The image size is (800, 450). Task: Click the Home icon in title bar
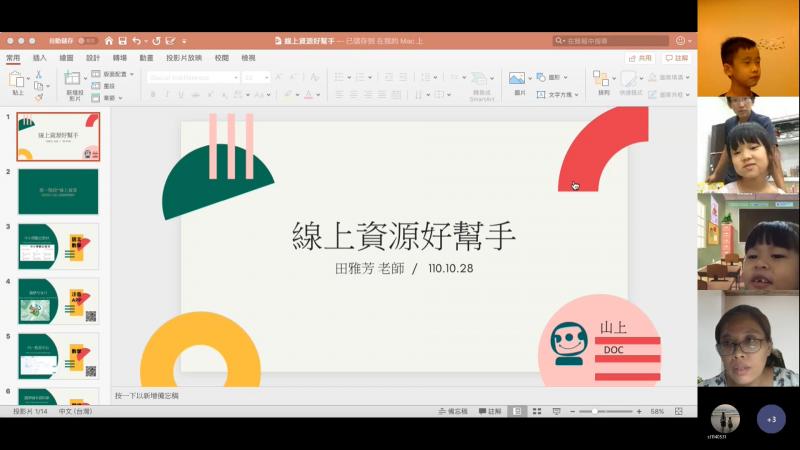[x=109, y=41]
